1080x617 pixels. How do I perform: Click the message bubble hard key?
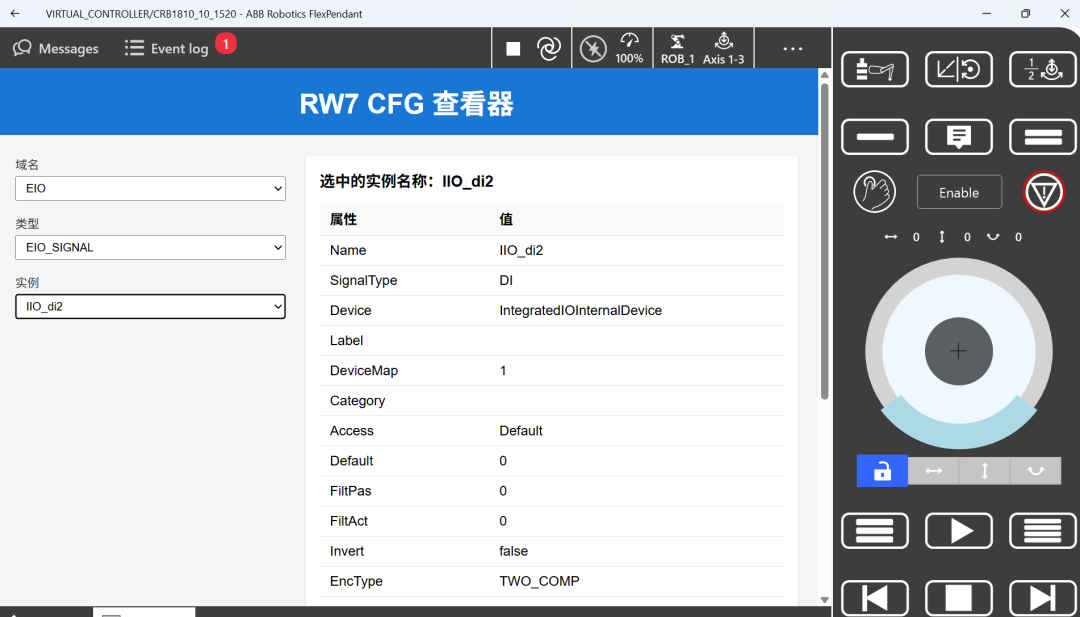(959, 137)
